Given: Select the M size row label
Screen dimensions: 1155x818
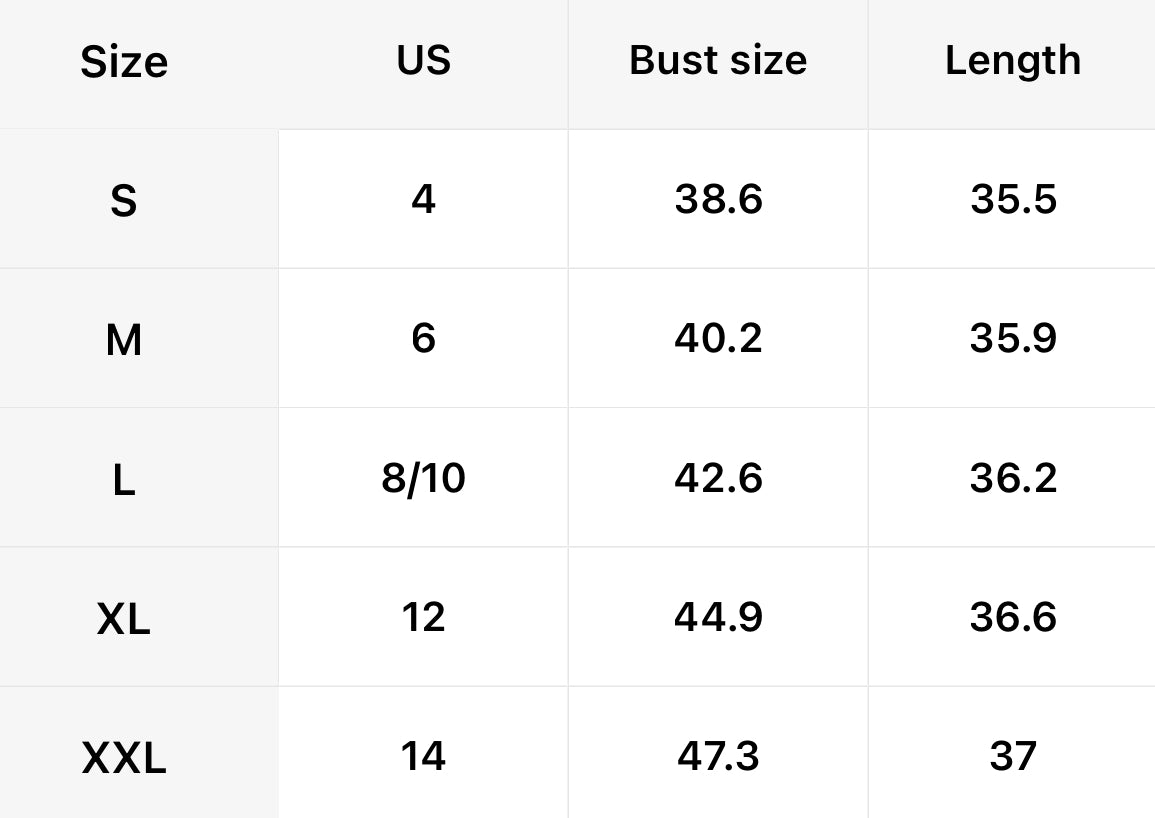Looking at the screenshot, I should tap(124, 340).
